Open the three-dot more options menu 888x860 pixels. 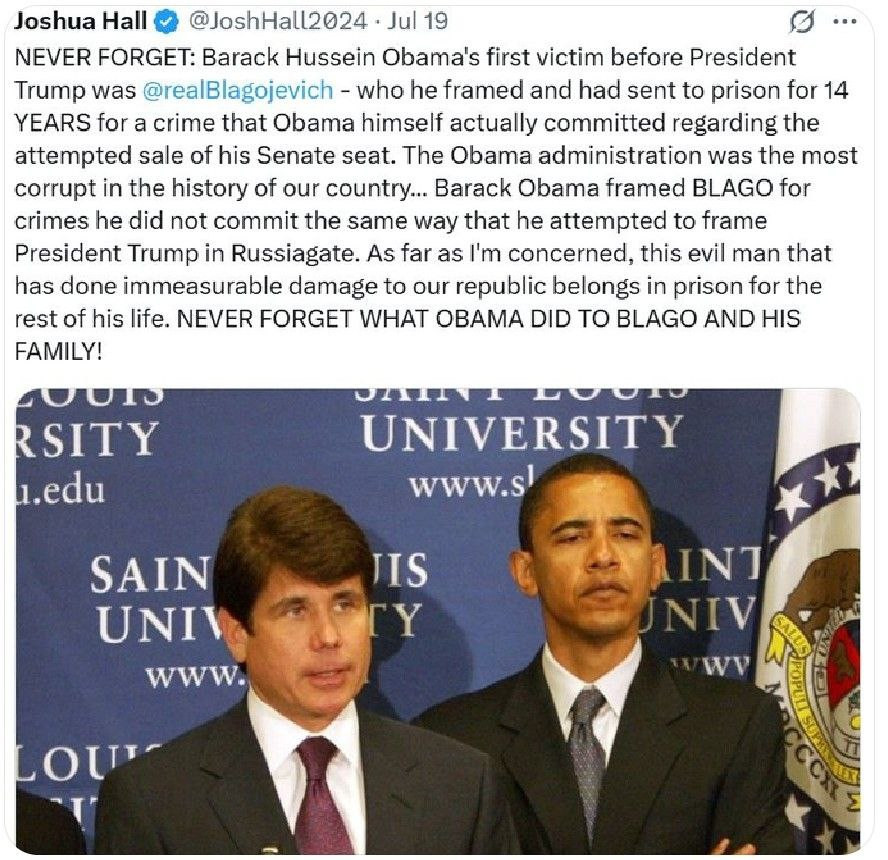coord(845,21)
